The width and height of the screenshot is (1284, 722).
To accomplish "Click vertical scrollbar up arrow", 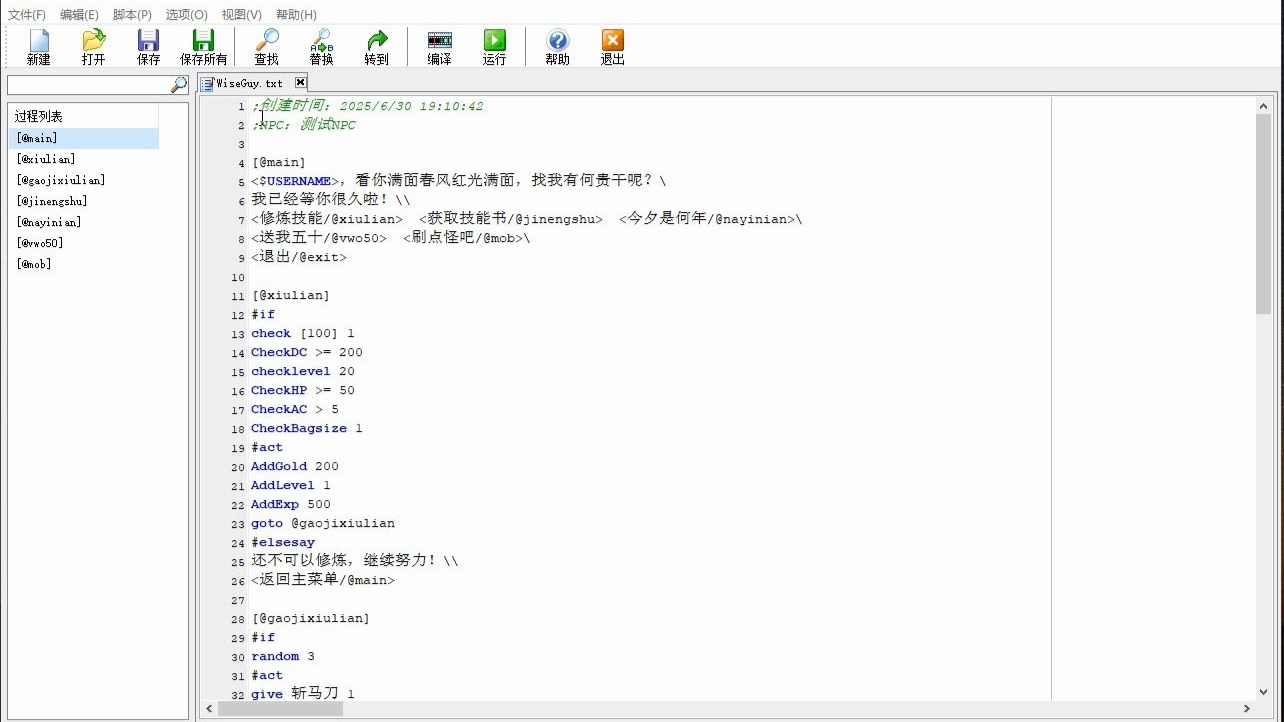I will tap(1264, 106).
